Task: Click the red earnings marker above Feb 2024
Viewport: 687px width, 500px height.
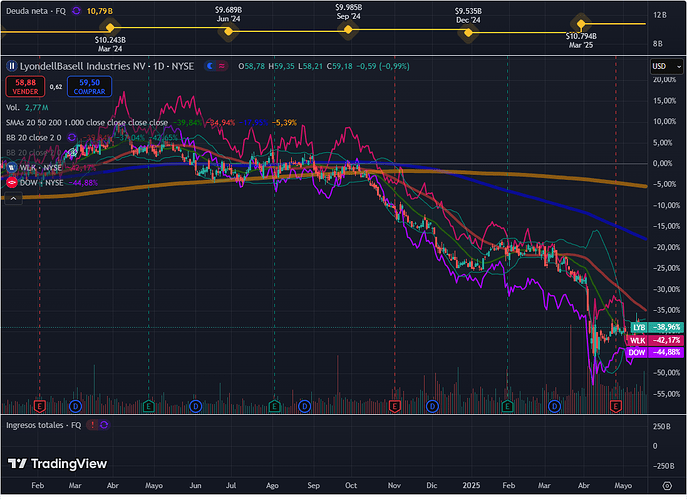Action: (39, 406)
